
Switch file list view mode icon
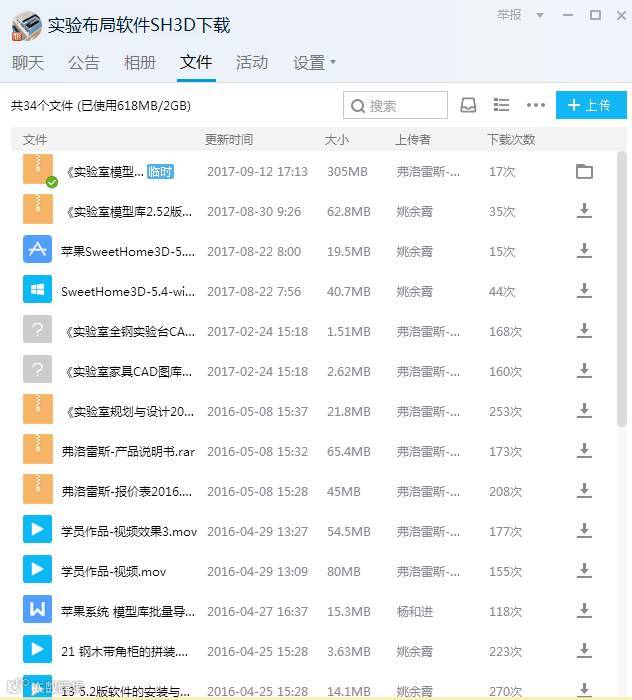[x=501, y=105]
